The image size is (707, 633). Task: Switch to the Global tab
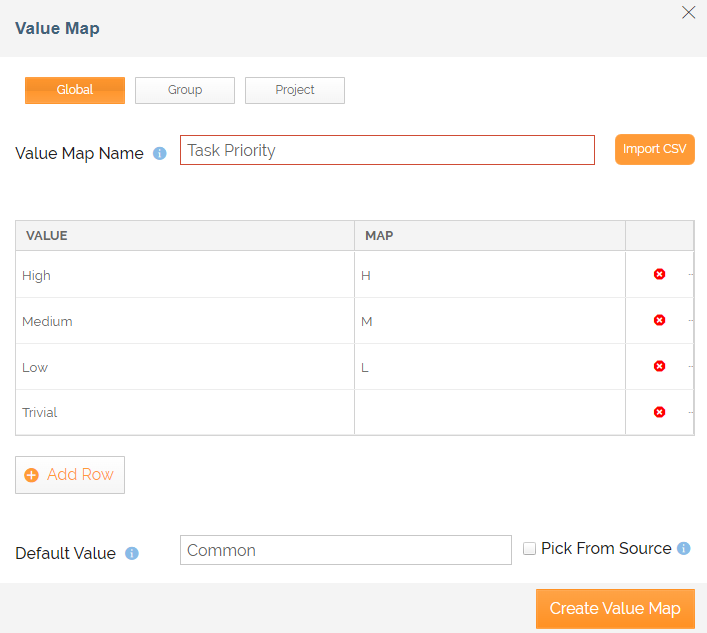75,90
